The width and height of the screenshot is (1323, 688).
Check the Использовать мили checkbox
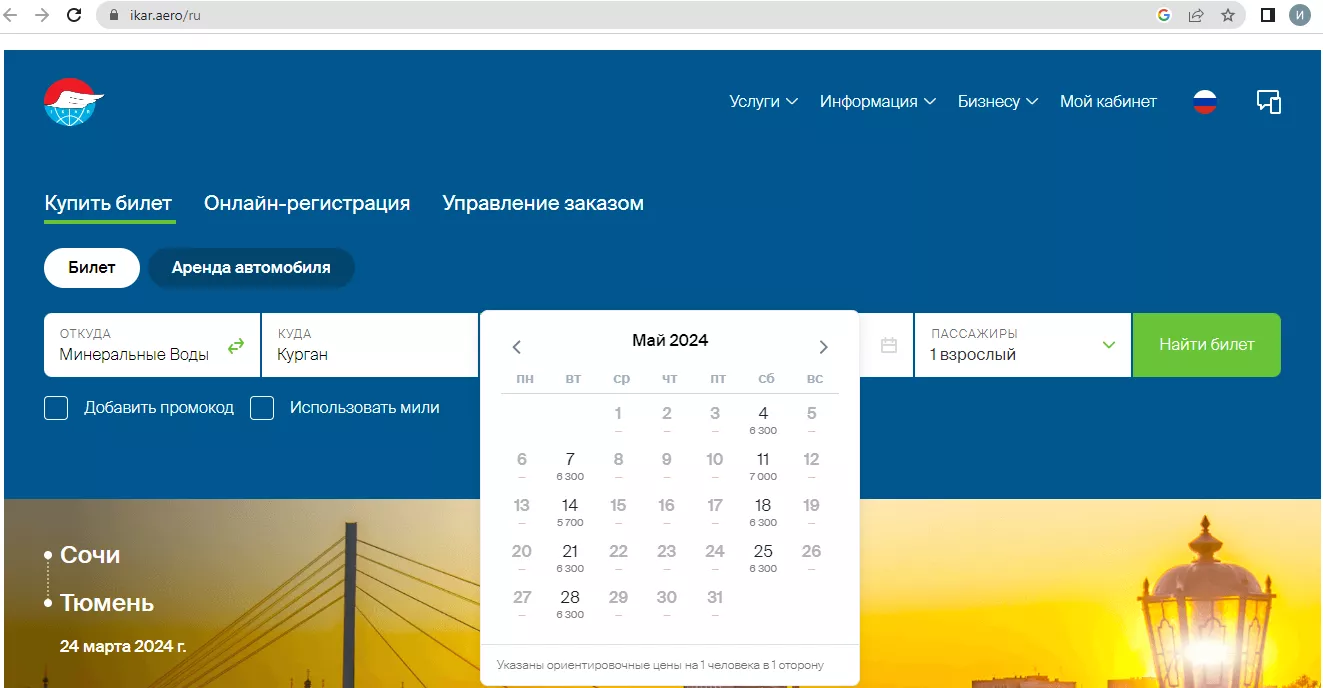(262, 408)
